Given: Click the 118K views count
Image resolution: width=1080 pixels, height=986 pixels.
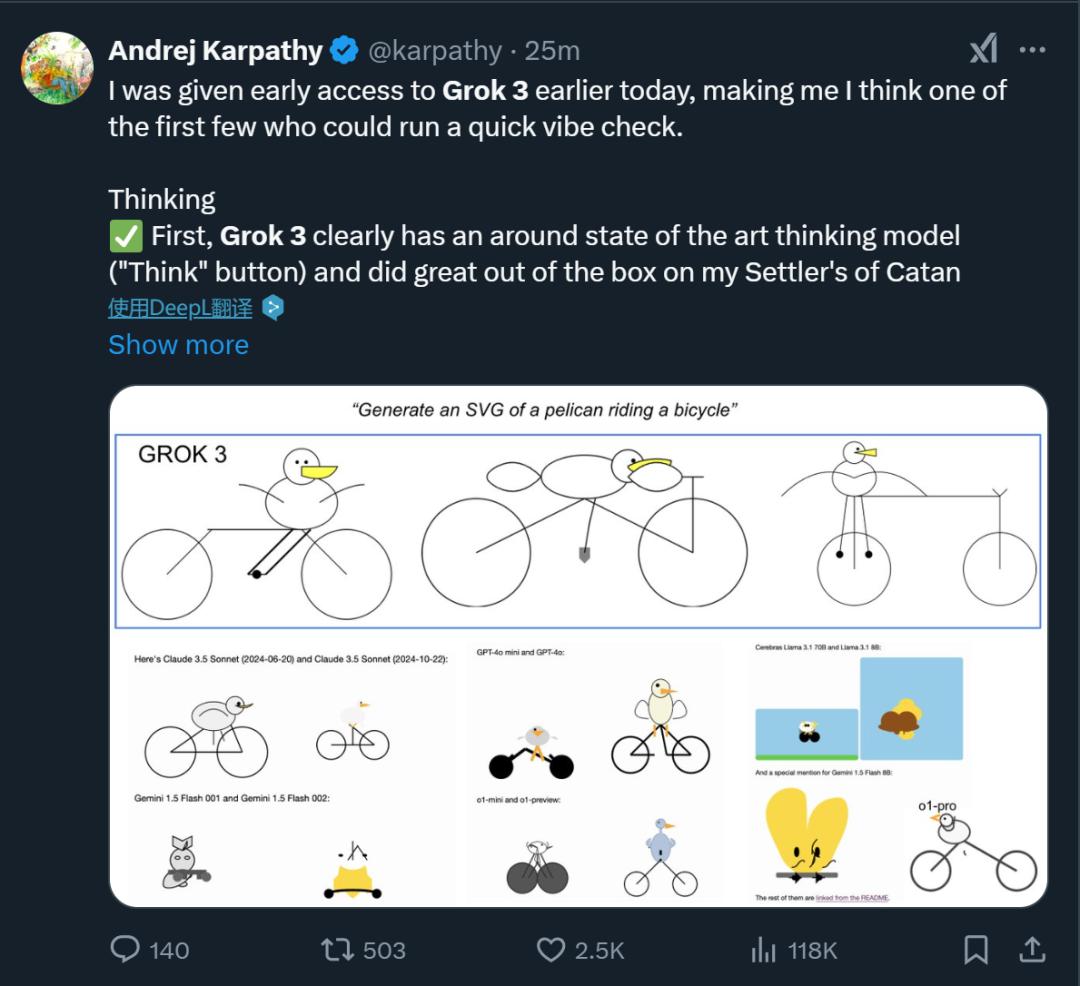Looking at the screenshot, I should pyautogui.click(x=812, y=950).
